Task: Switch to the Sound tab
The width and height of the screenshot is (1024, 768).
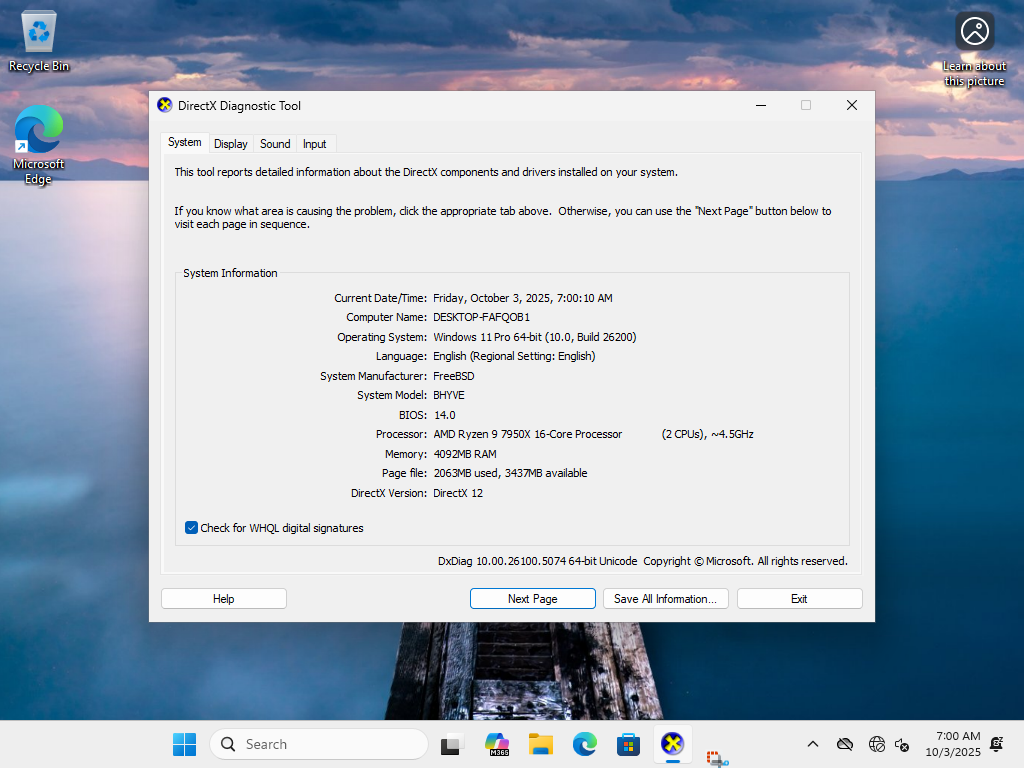Action: click(x=275, y=144)
